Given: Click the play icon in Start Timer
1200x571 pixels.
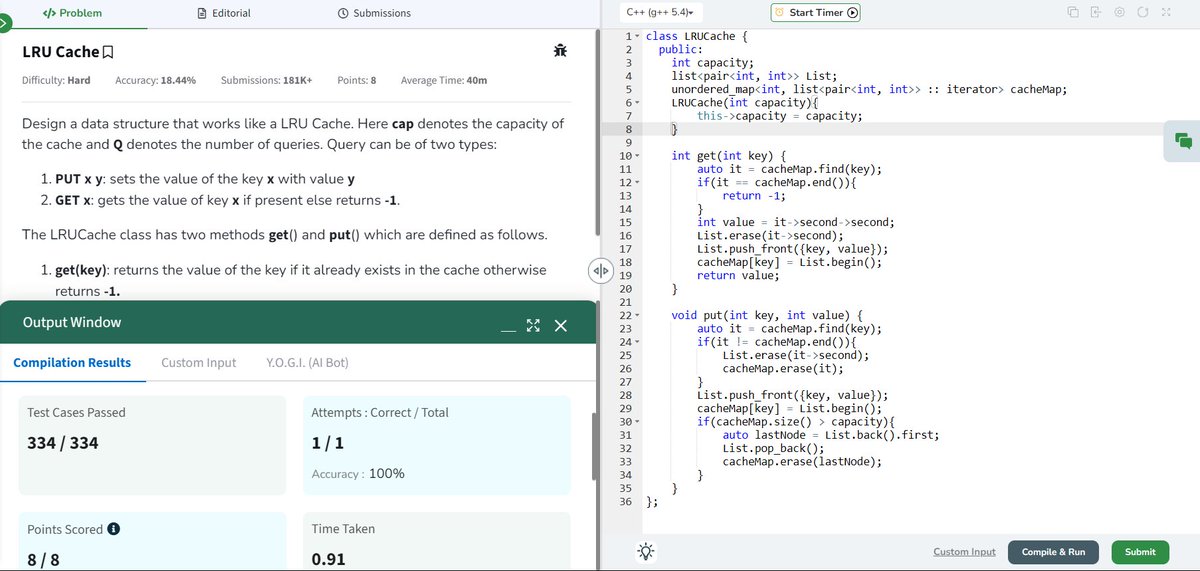Looking at the screenshot, I should coord(852,13).
